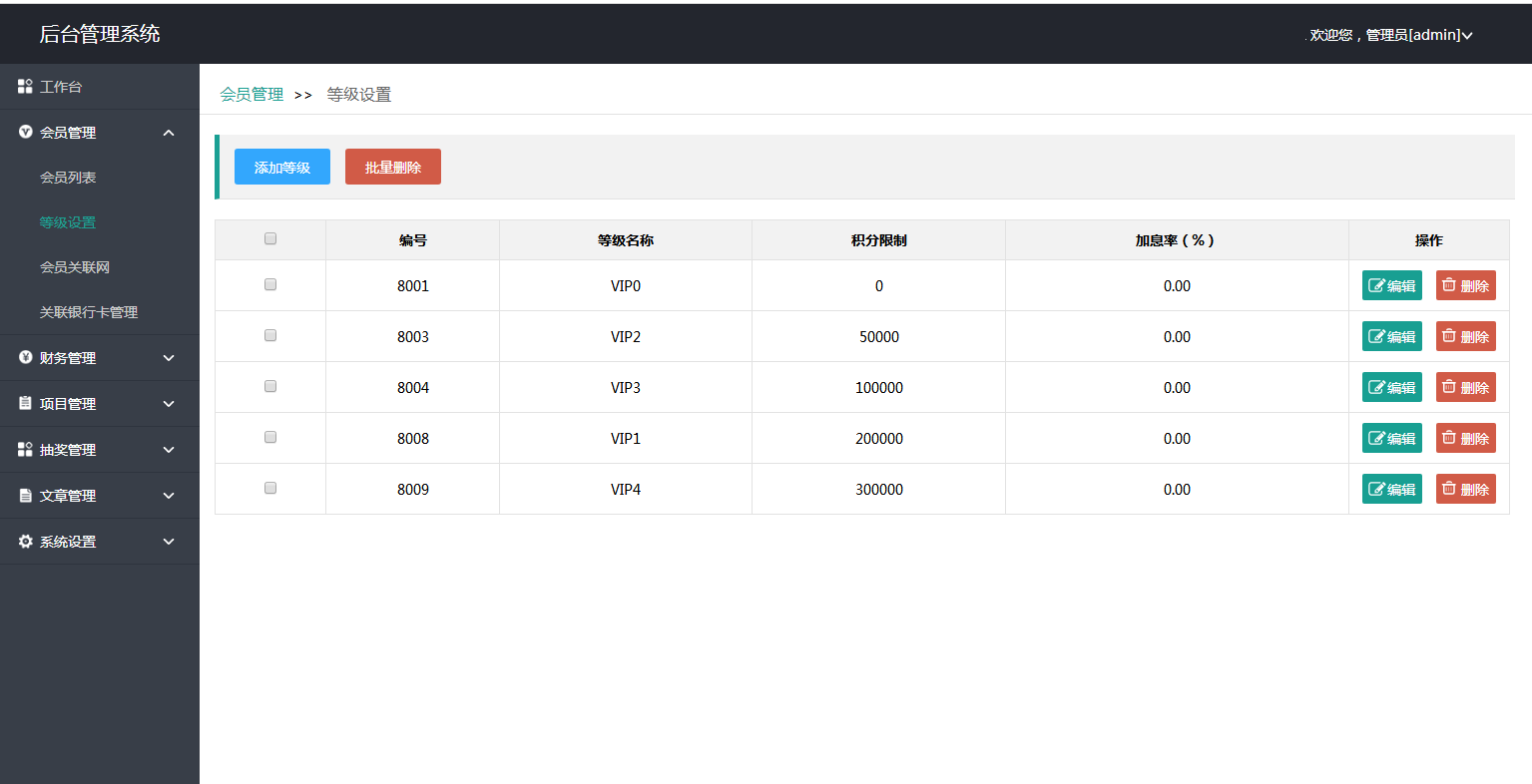Image resolution: width=1532 pixels, height=784 pixels.
Task: Click the 文章管理 document icon
Action: 26,496
